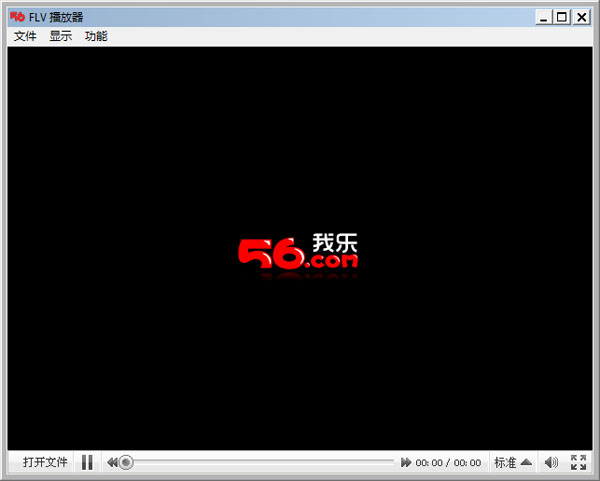Expand the 标准 quality dropdown
The width and height of the screenshot is (600, 481).
(x=513, y=462)
